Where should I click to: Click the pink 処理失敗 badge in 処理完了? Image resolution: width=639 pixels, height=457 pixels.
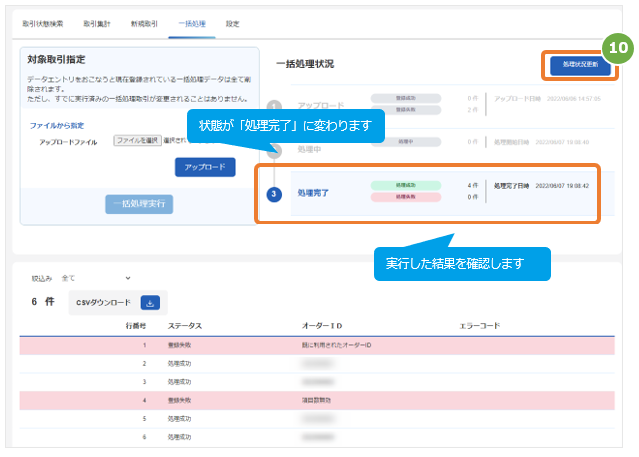coord(405,197)
